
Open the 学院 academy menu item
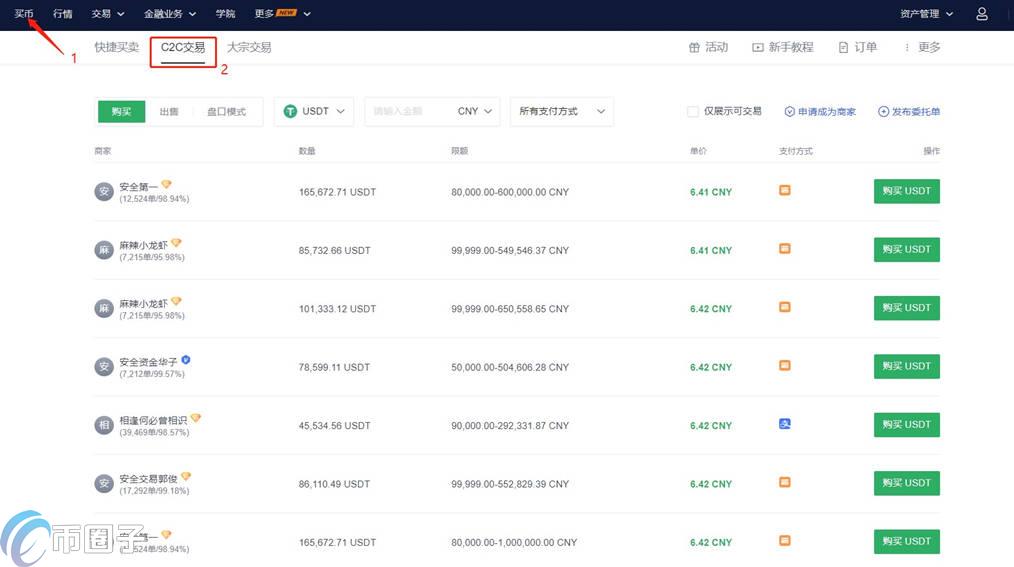pyautogui.click(x=225, y=14)
